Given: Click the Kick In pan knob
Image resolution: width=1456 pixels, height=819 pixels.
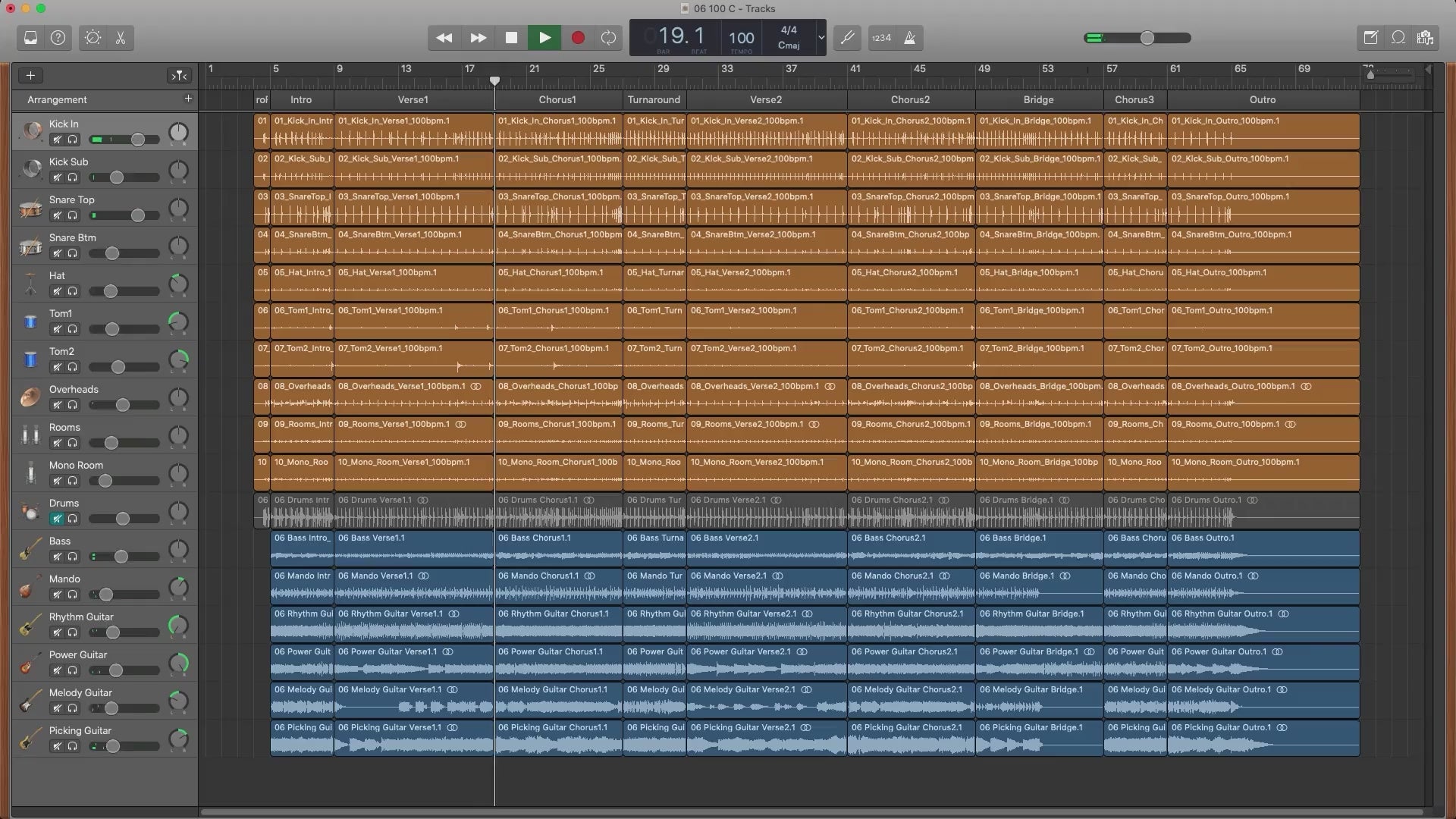Looking at the screenshot, I should (178, 133).
